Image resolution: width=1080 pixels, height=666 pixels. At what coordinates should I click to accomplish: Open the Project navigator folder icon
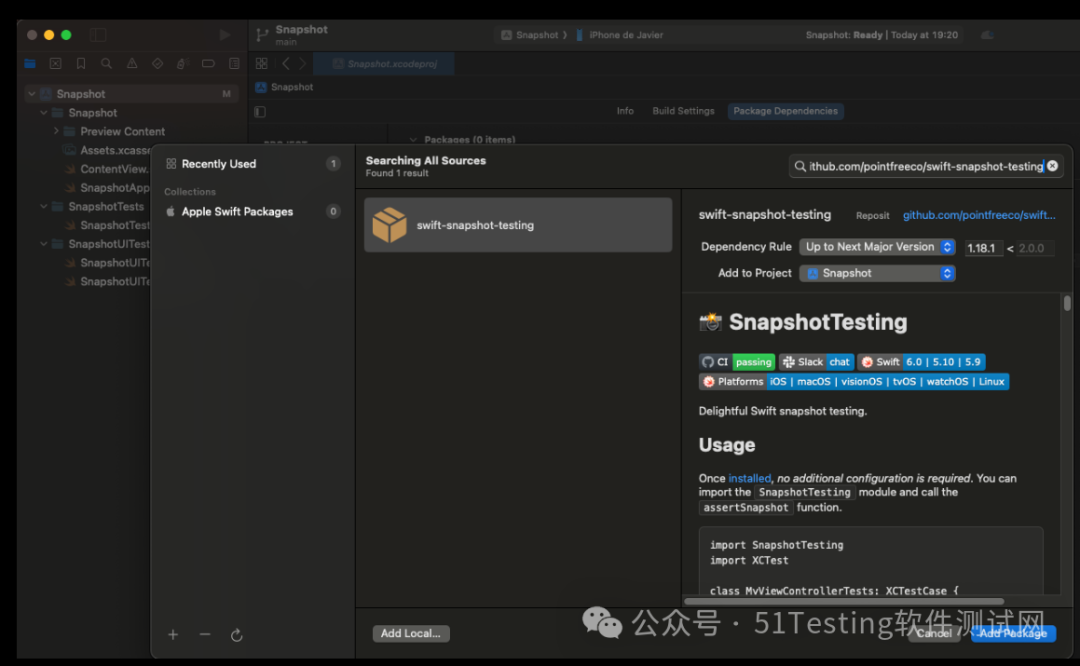tap(30, 63)
